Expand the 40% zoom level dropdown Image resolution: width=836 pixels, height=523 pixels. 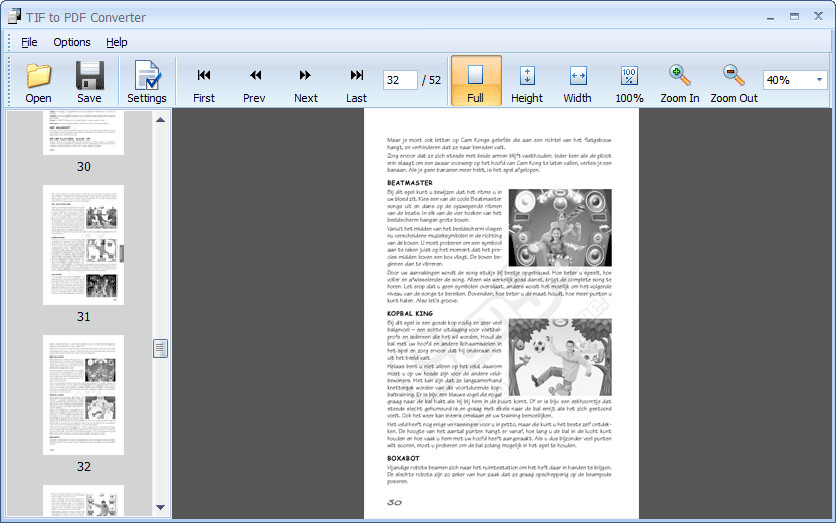[819, 80]
